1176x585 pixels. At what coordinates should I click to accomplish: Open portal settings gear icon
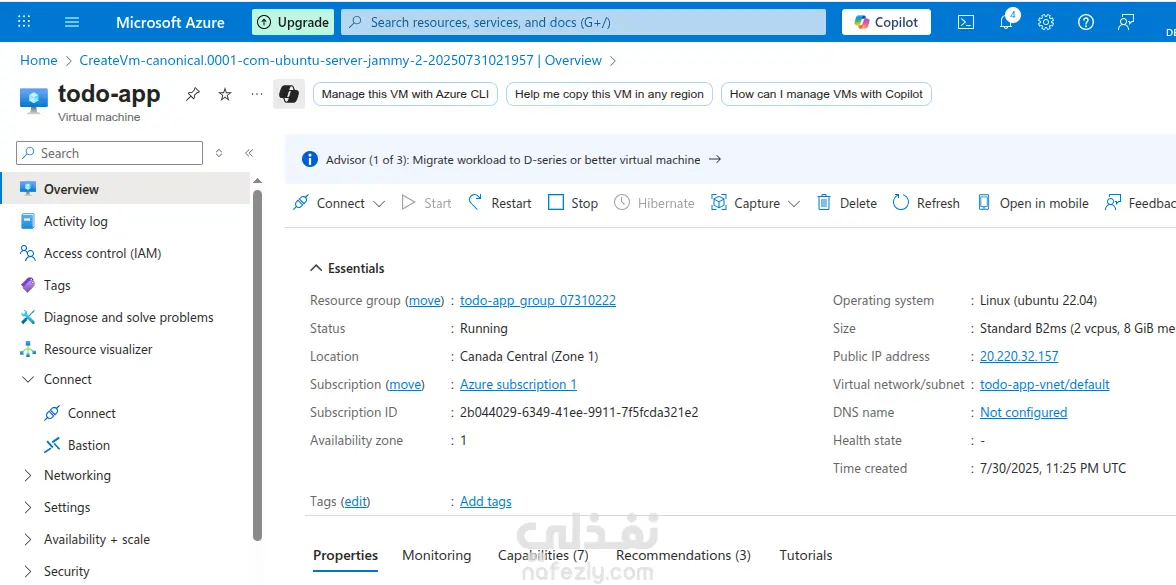tap(1046, 22)
